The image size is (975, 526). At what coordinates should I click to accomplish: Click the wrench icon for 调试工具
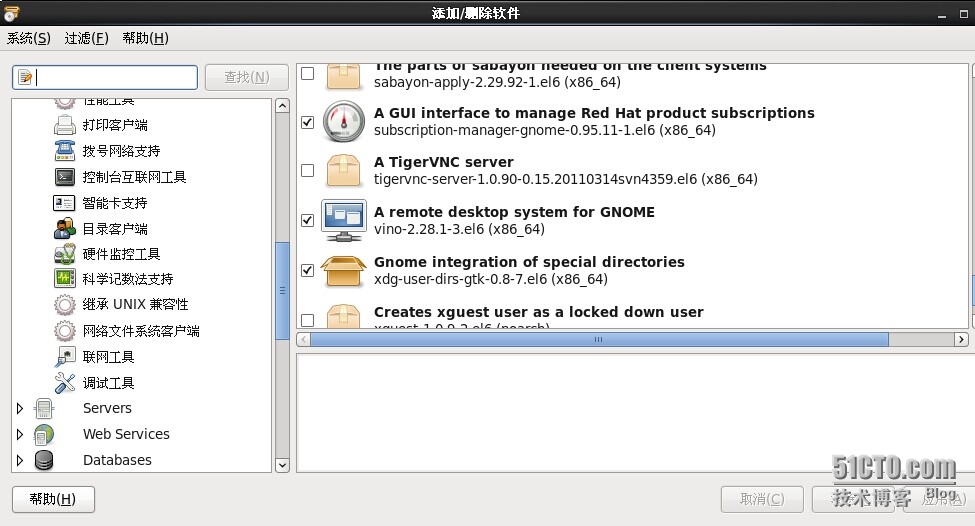[65, 383]
